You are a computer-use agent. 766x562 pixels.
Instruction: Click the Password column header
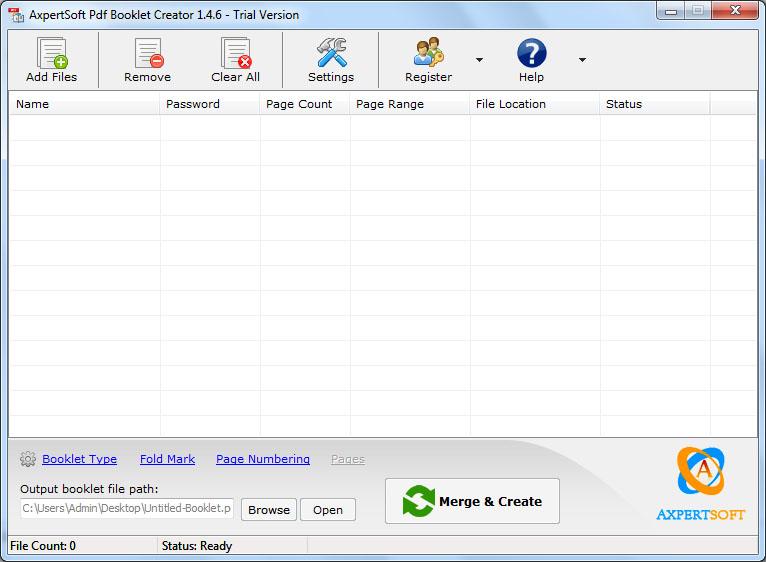click(x=210, y=104)
